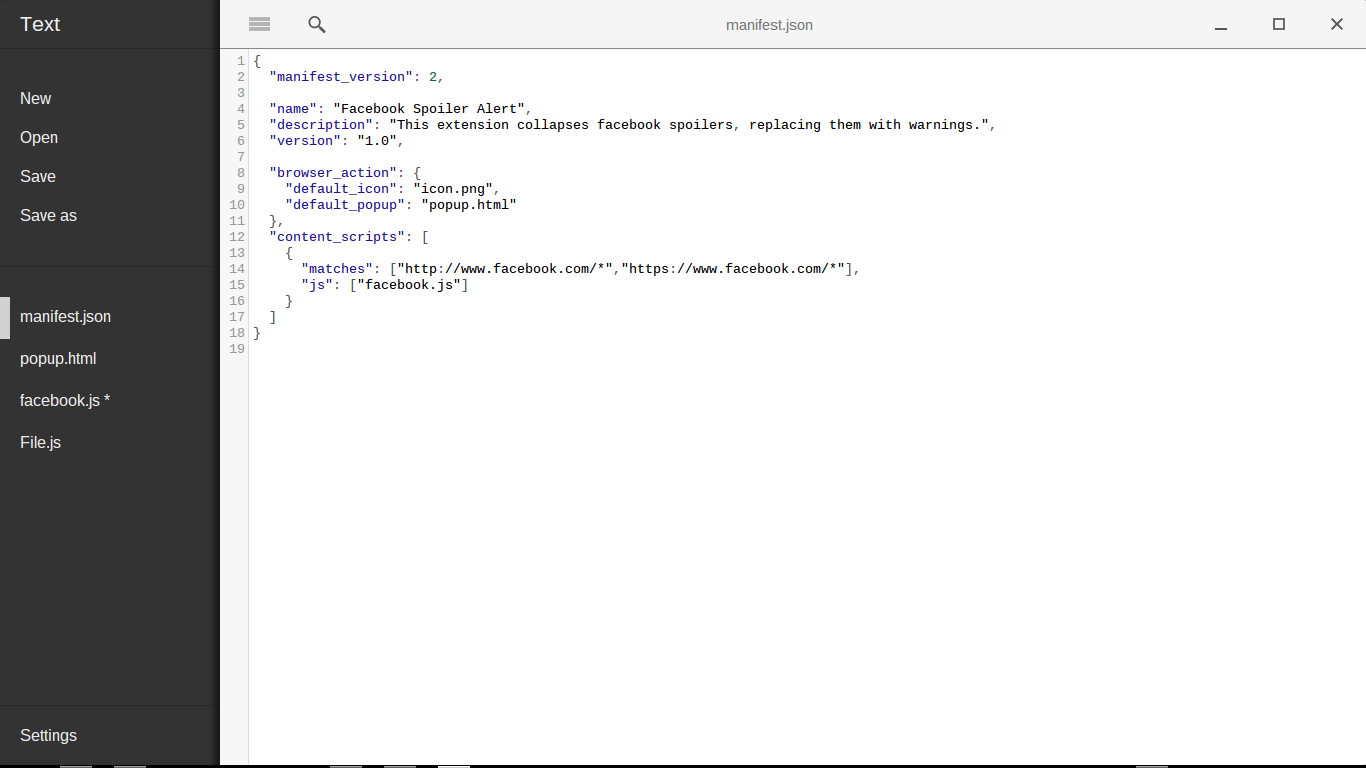
Task: Create a new file with New
Action: coord(36,98)
